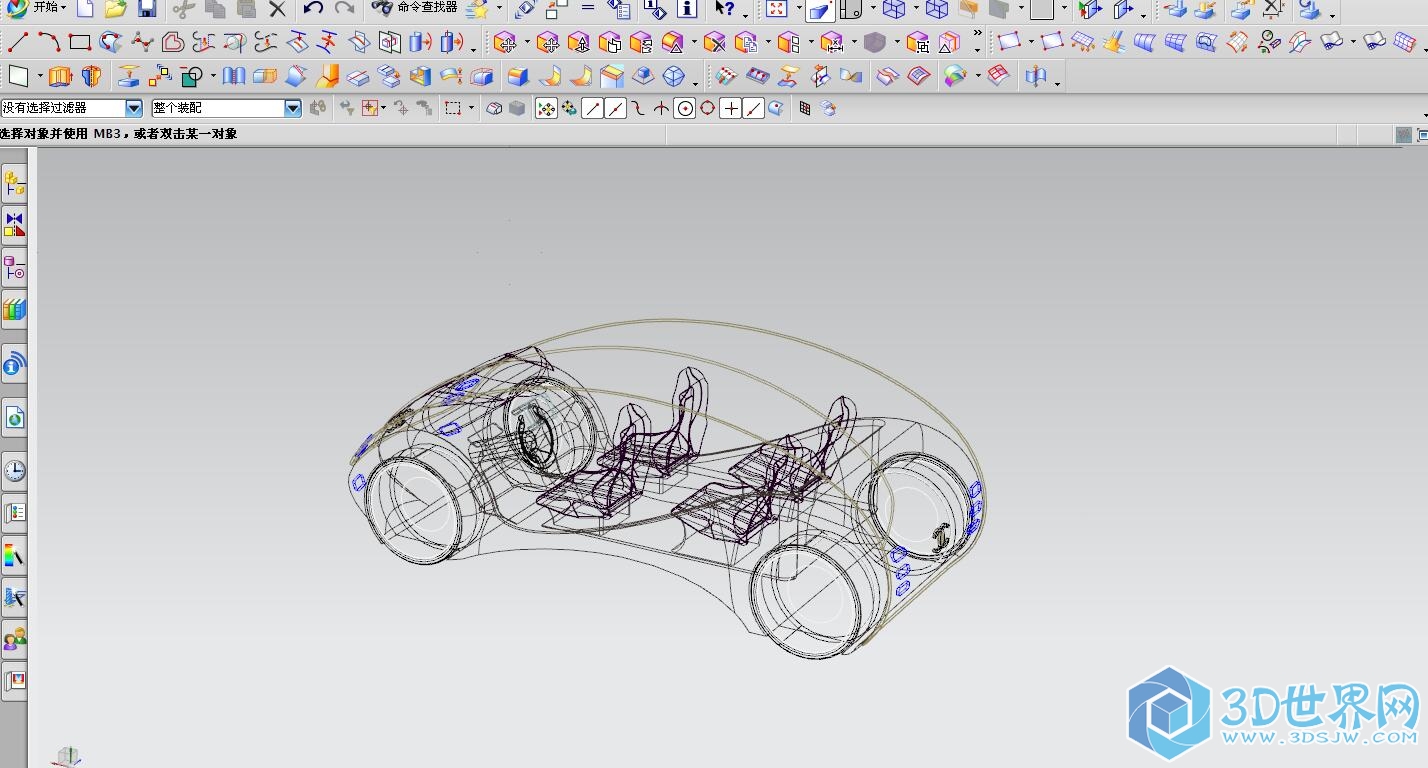Open the HD3D Tools info tab
This screenshot has width=1428, height=768.
[x=14, y=365]
